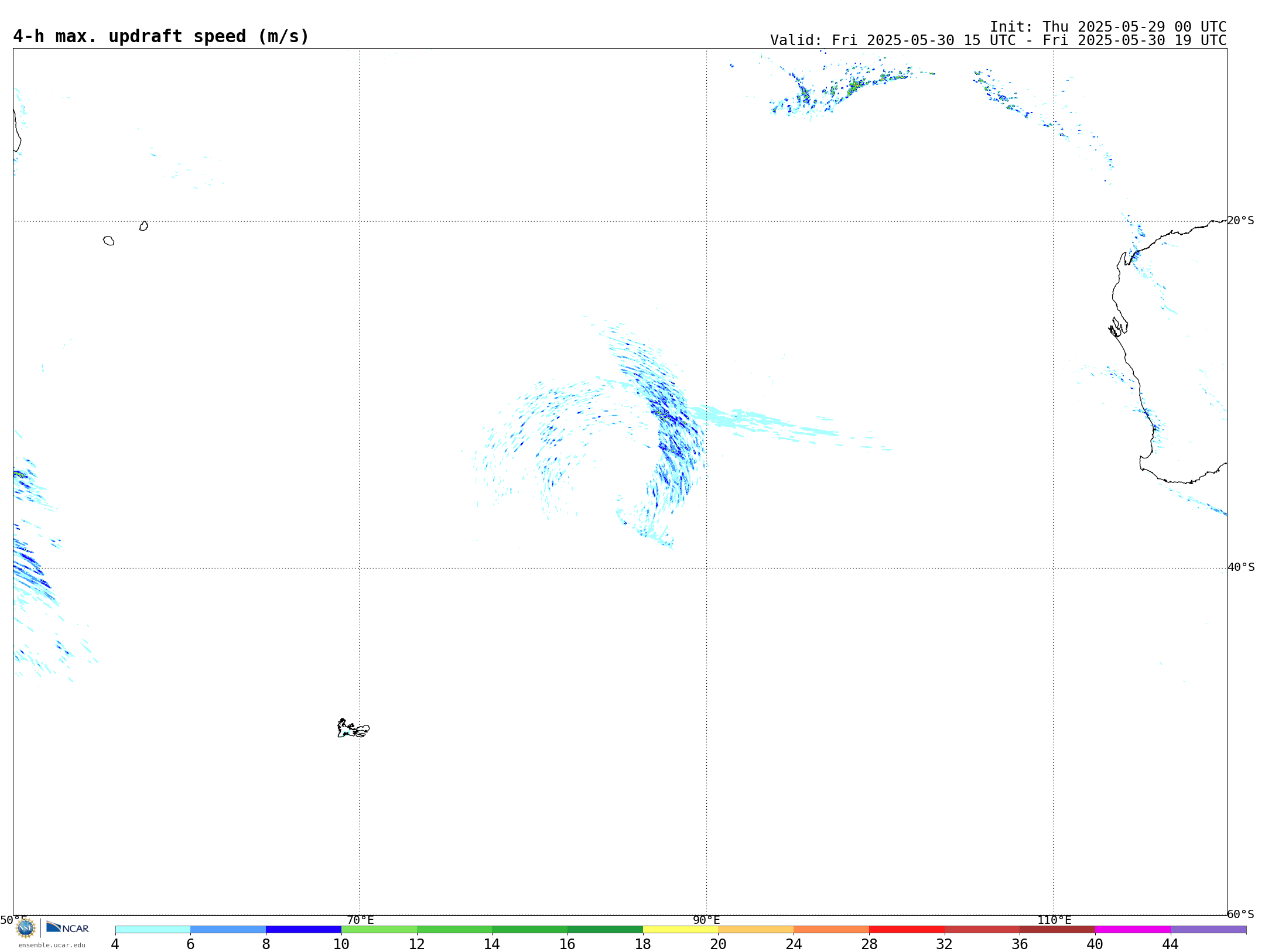Viewport: 1265px width, 952px height.
Task: Open the ensemble.ucar.edu link text
Action: pos(52,945)
